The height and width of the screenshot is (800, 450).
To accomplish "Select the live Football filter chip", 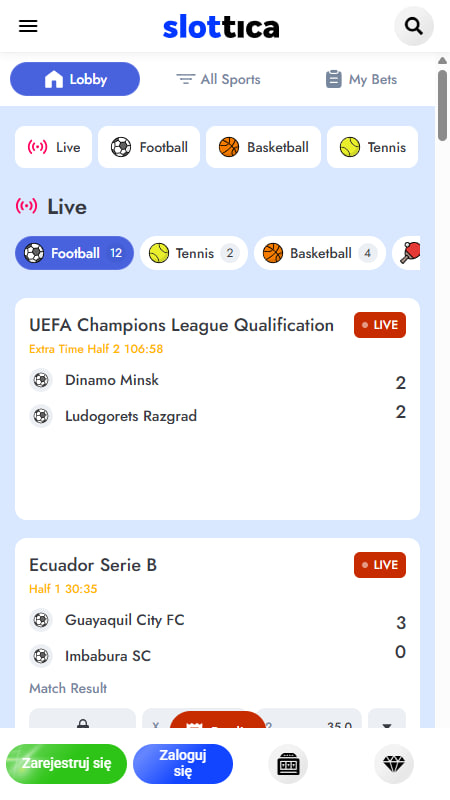I will pos(74,253).
